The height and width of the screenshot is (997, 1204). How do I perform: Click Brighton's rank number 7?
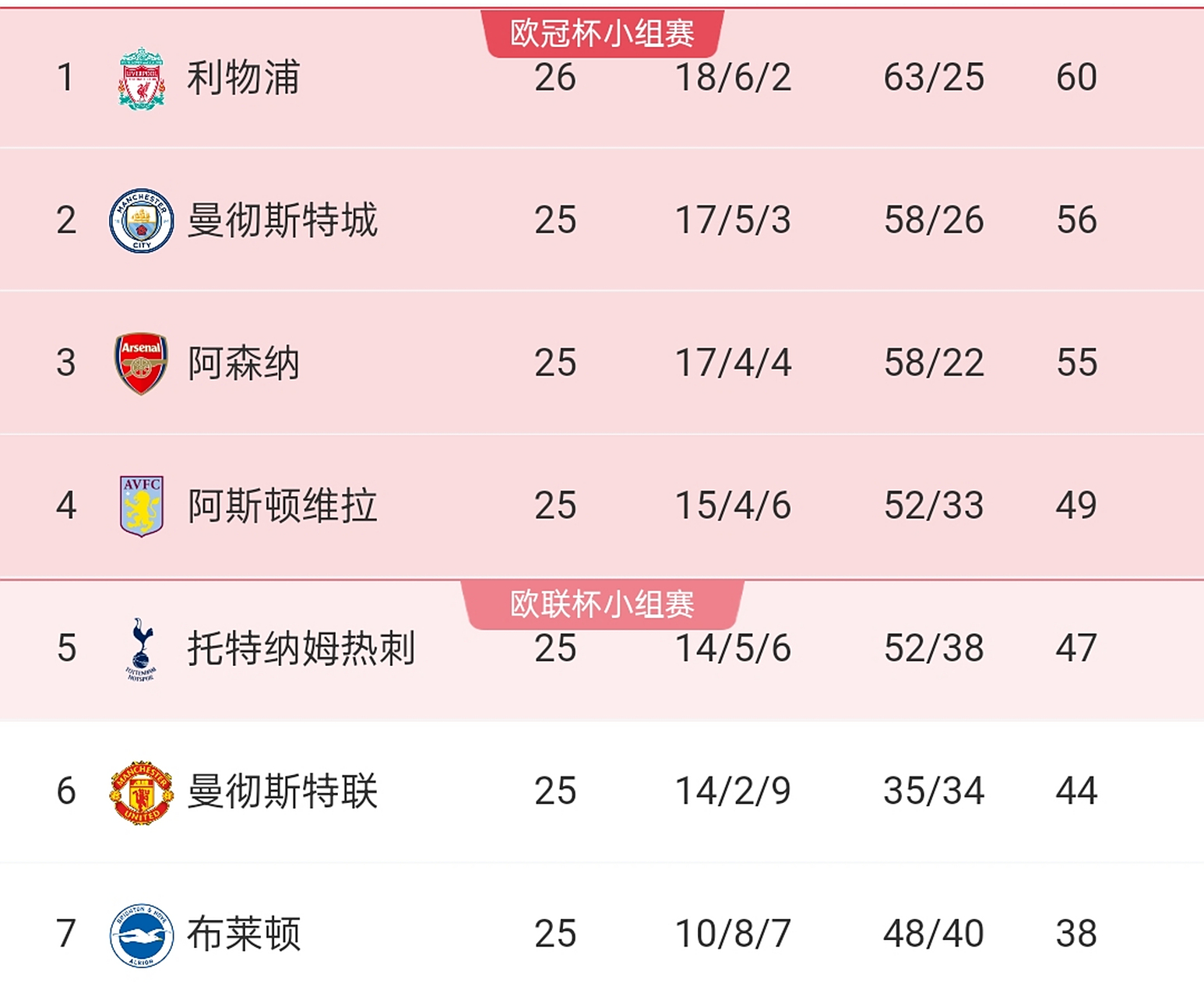66,934
